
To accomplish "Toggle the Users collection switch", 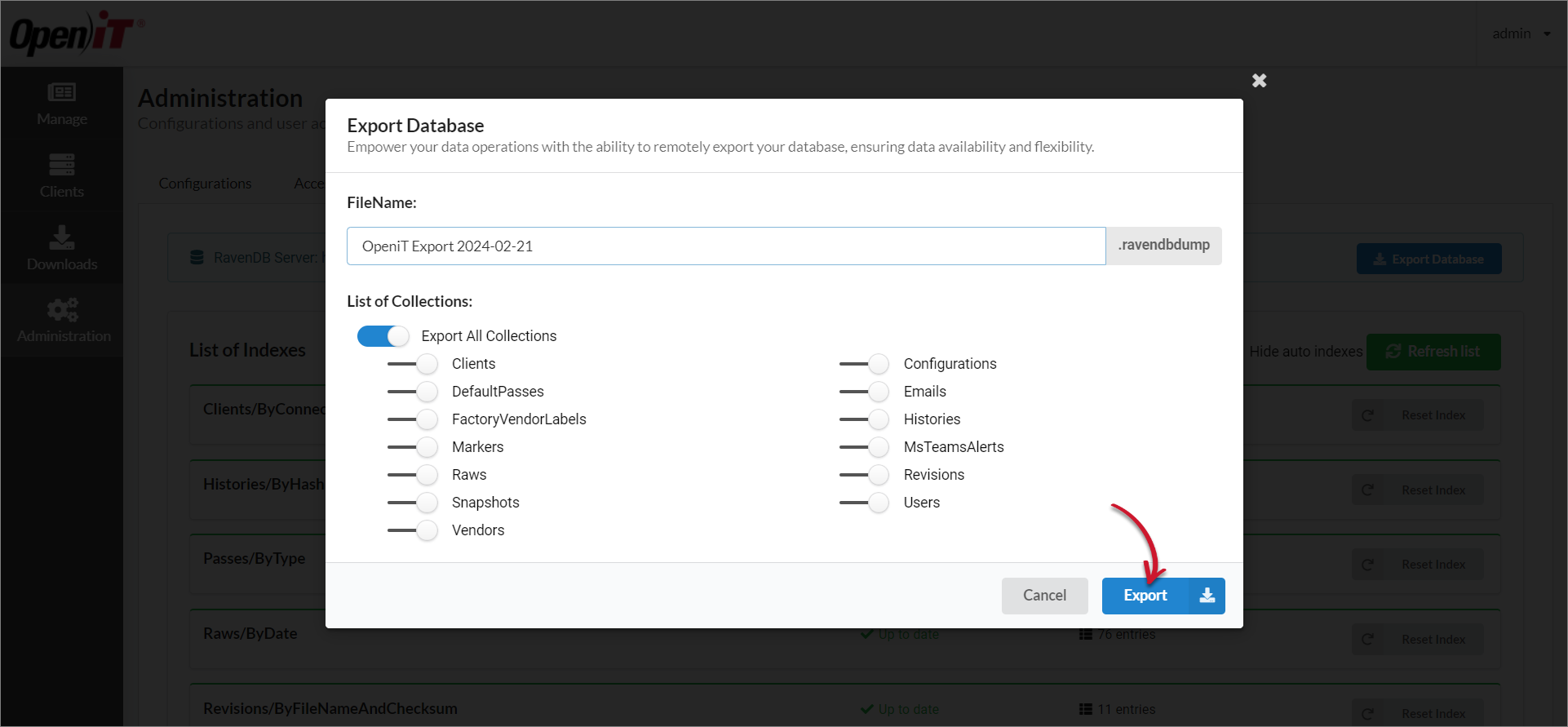I will [x=865, y=503].
